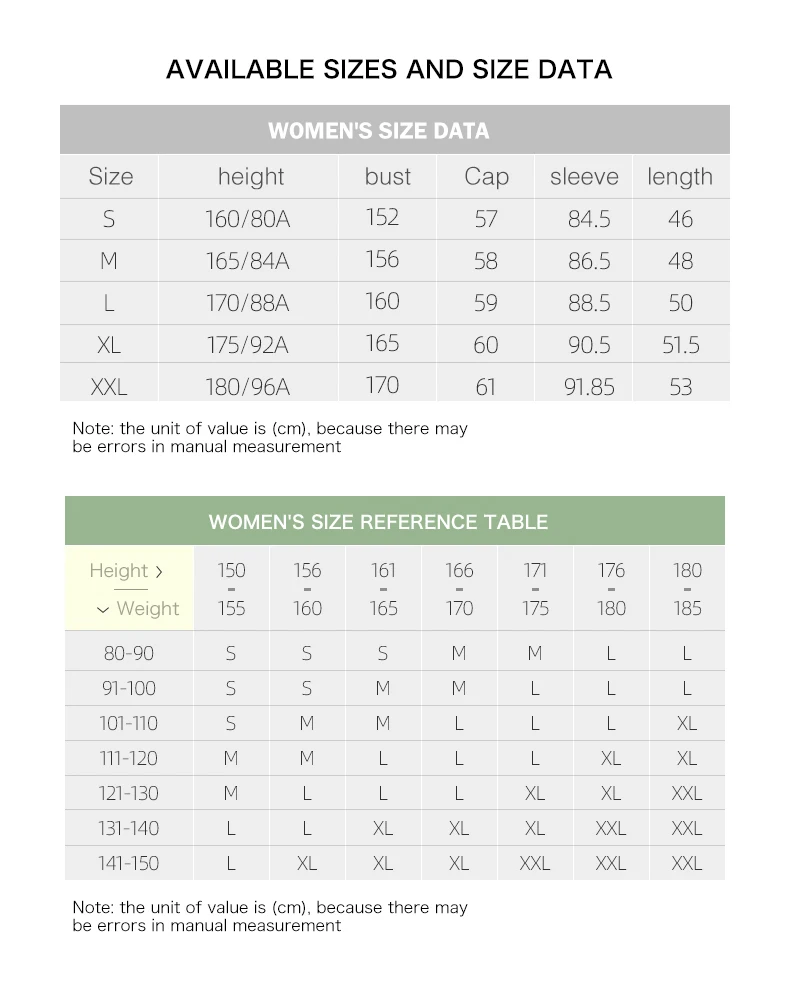Click the 121-130 weight row label
This screenshot has width=790, height=998.
(129, 793)
